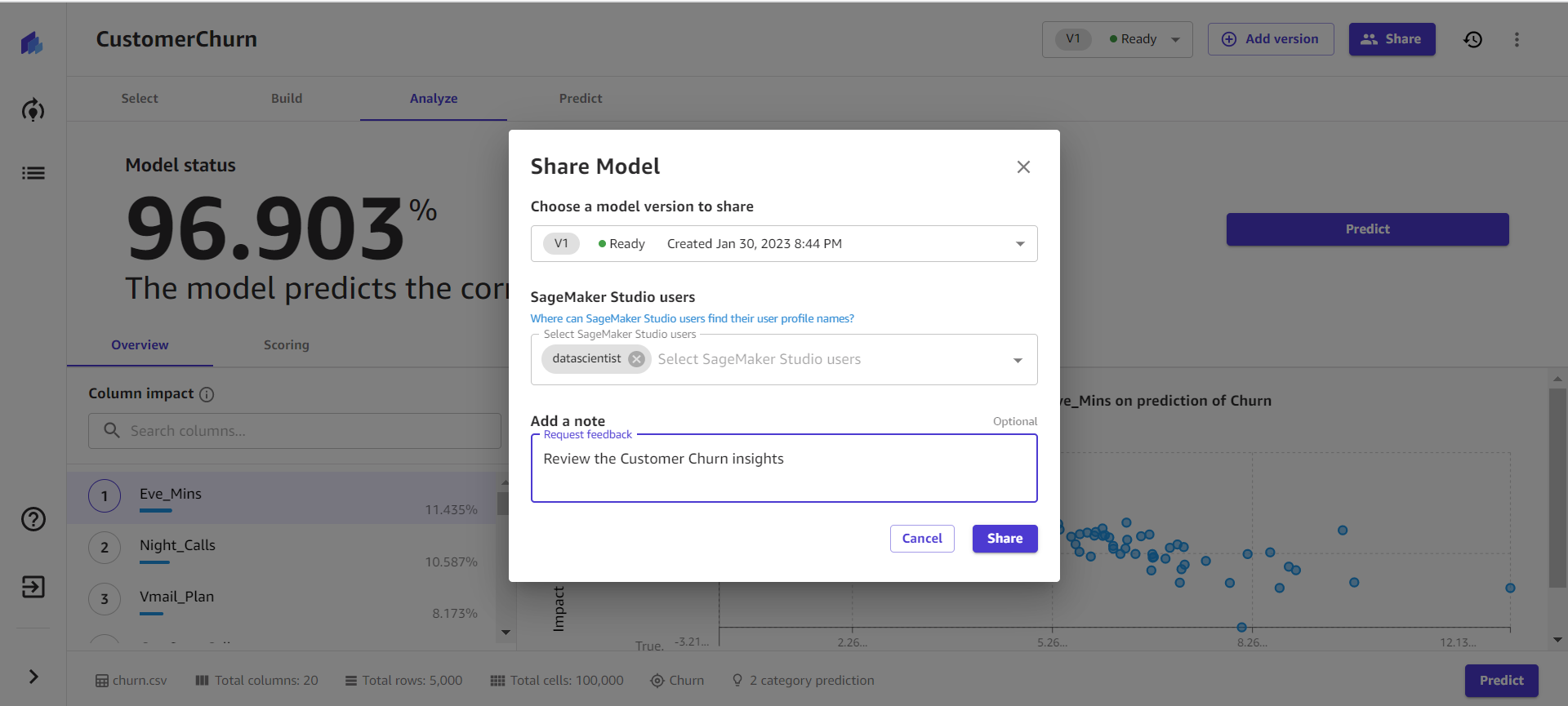
Task: Open version history clock icon
Action: pos(1472,39)
